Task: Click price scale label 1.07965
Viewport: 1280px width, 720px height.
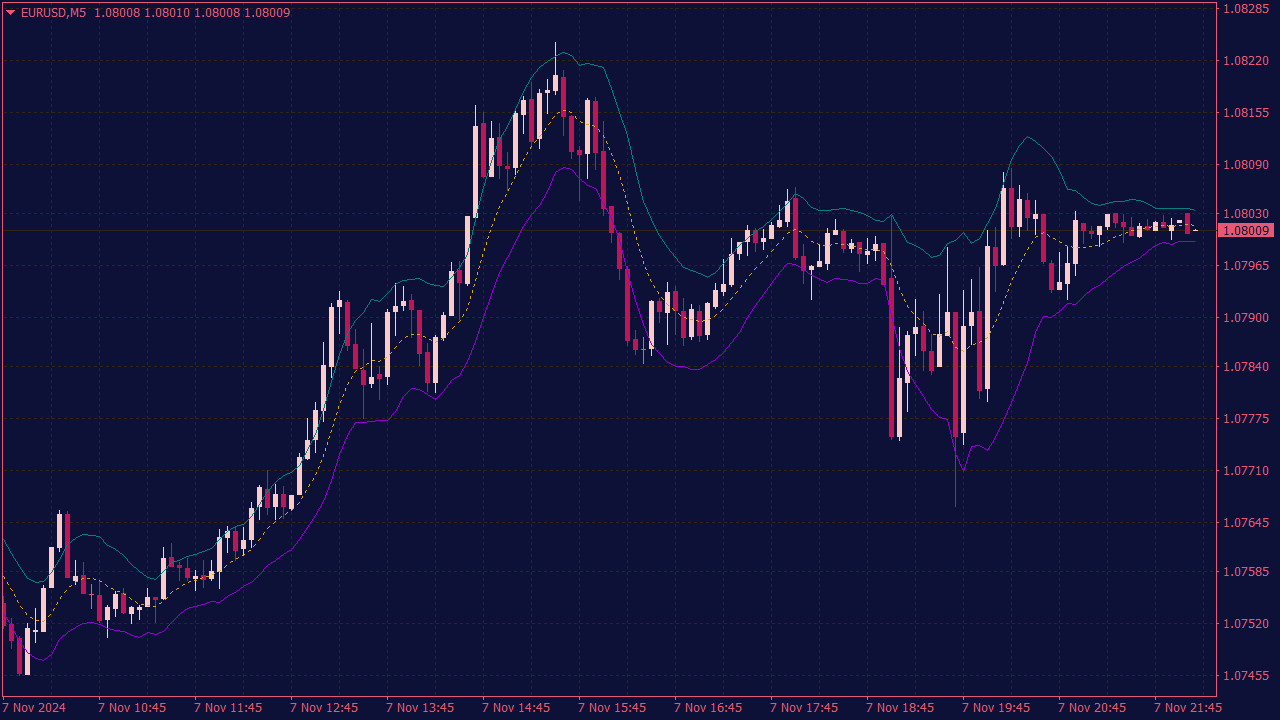Action: coord(1246,266)
